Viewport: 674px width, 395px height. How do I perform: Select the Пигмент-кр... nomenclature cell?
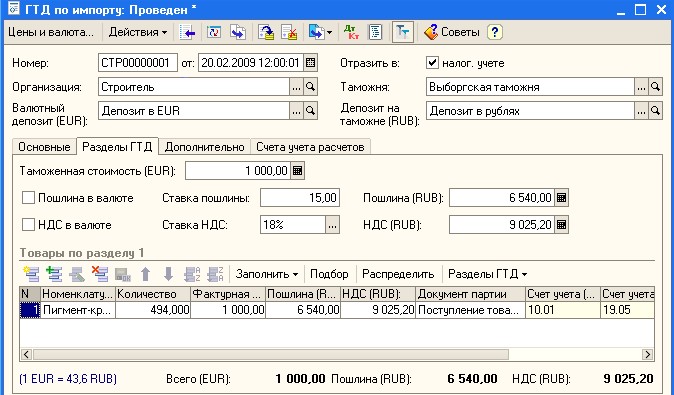(x=78, y=310)
